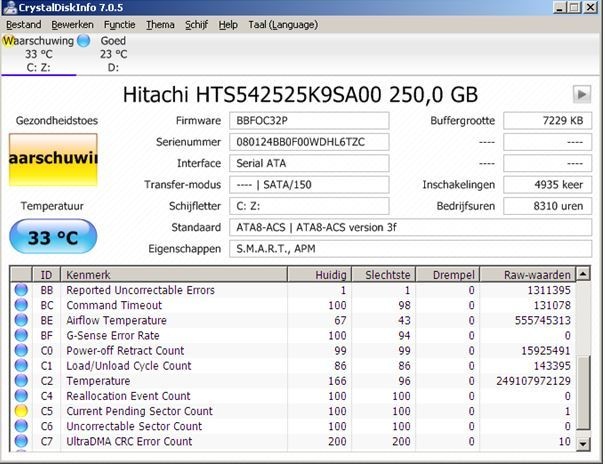Image resolution: width=605 pixels, height=468 pixels.
Task: Click the status orb for Temperature C2 row
Action: [21, 381]
